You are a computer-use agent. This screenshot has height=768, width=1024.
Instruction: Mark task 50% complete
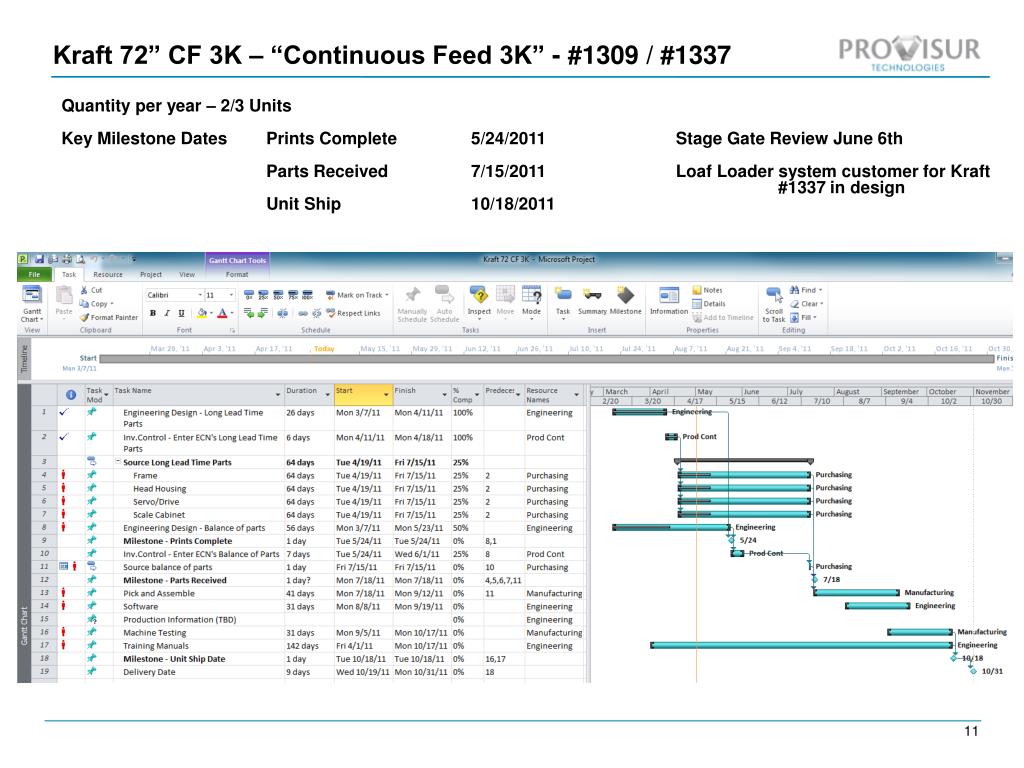[278, 295]
